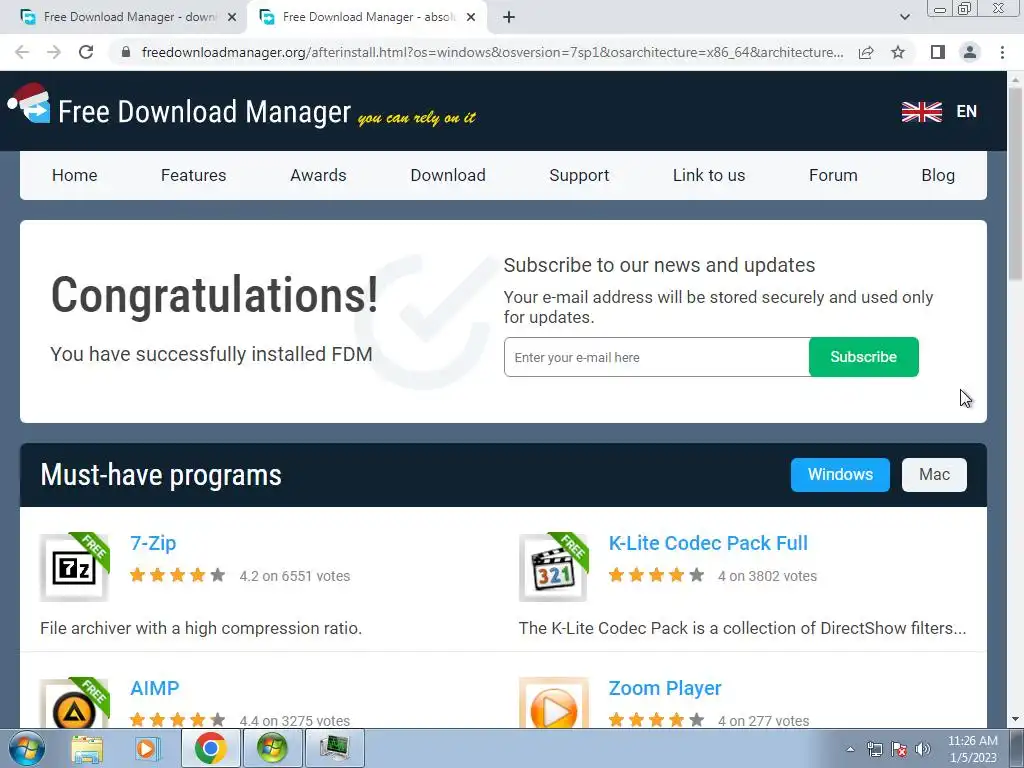Viewport: 1024px width, 768px height.
Task: Close the first Free Download Manager tab
Action: (232, 18)
